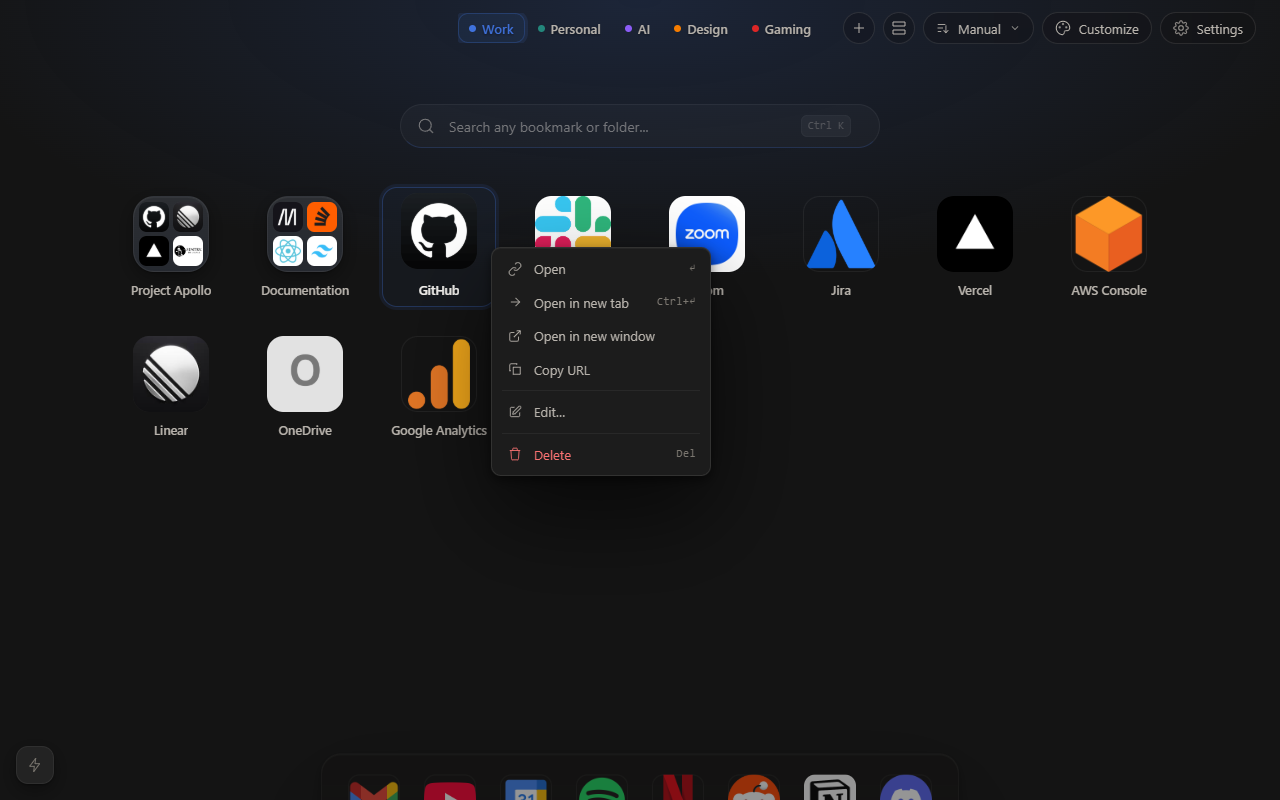Viewport: 1280px width, 800px height.
Task: Switch to the Design tab
Action: point(701,28)
